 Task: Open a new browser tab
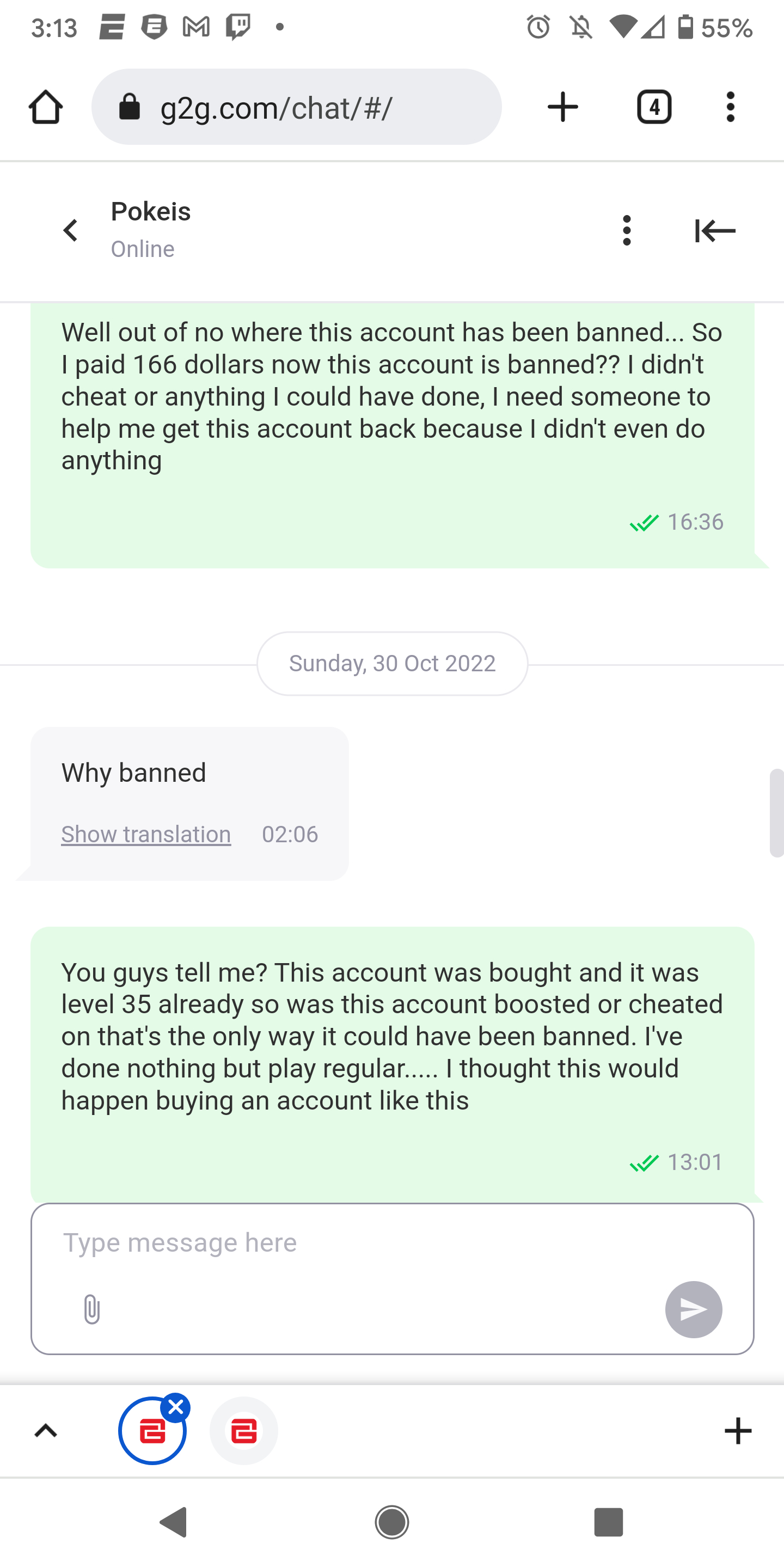[562, 107]
